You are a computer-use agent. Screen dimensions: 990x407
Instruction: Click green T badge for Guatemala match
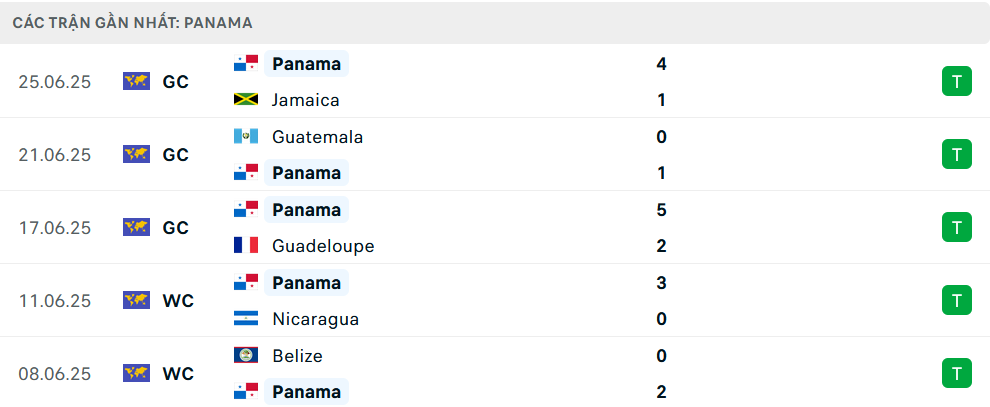click(956, 154)
